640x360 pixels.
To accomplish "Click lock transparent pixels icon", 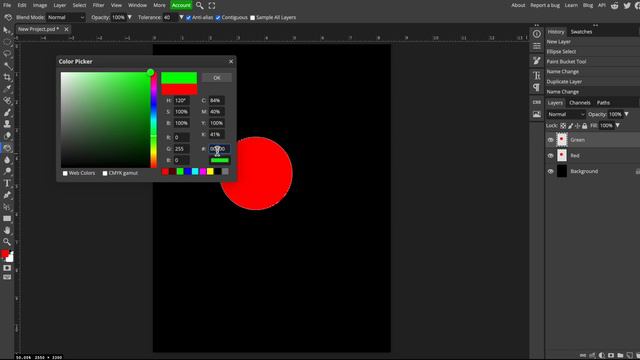I will [563, 126].
